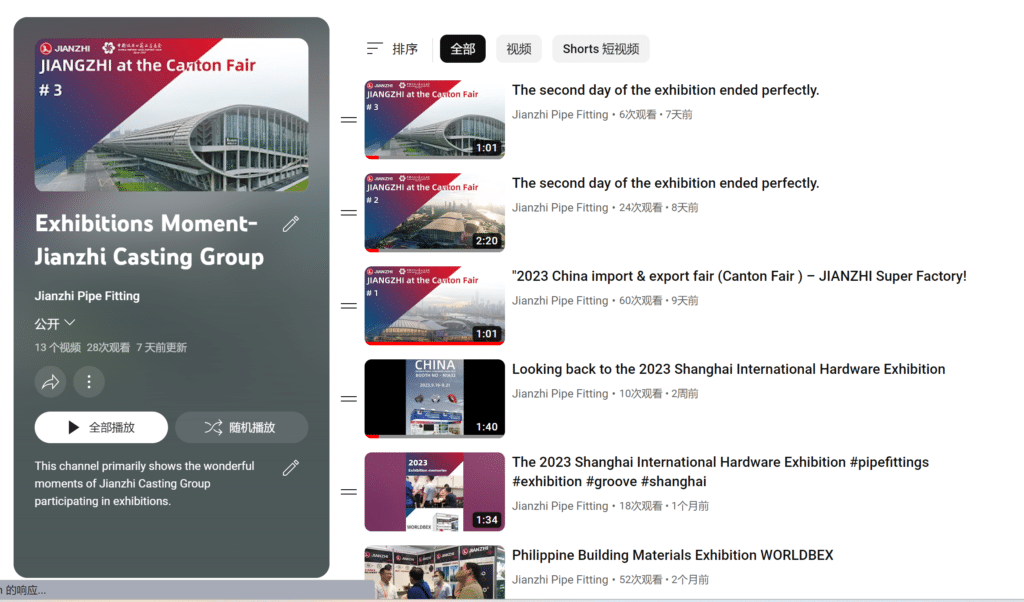The height and width of the screenshot is (602, 1024).
Task: Click the CHINA booth video thumbnail
Action: [x=434, y=399]
